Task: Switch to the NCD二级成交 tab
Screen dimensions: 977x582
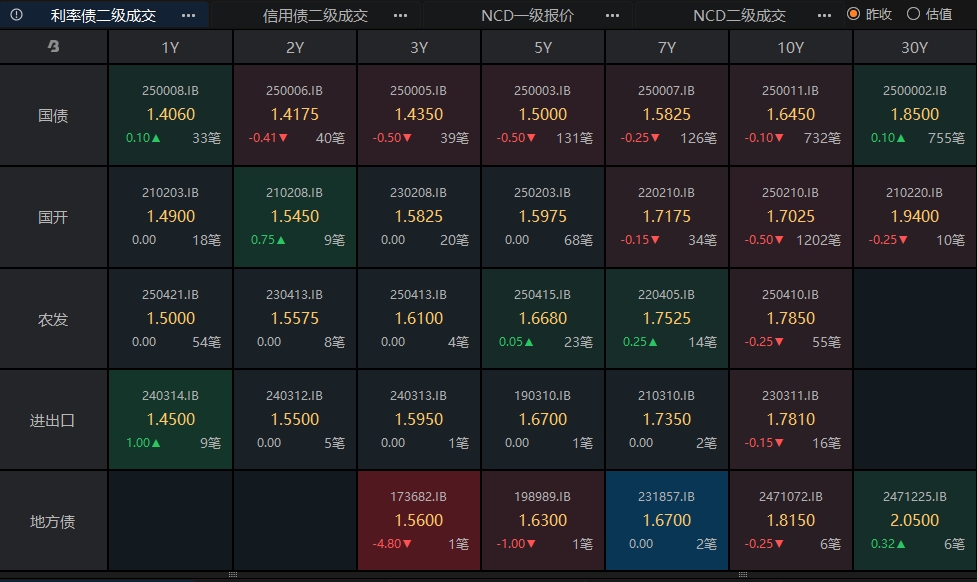Action: click(x=739, y=15)
